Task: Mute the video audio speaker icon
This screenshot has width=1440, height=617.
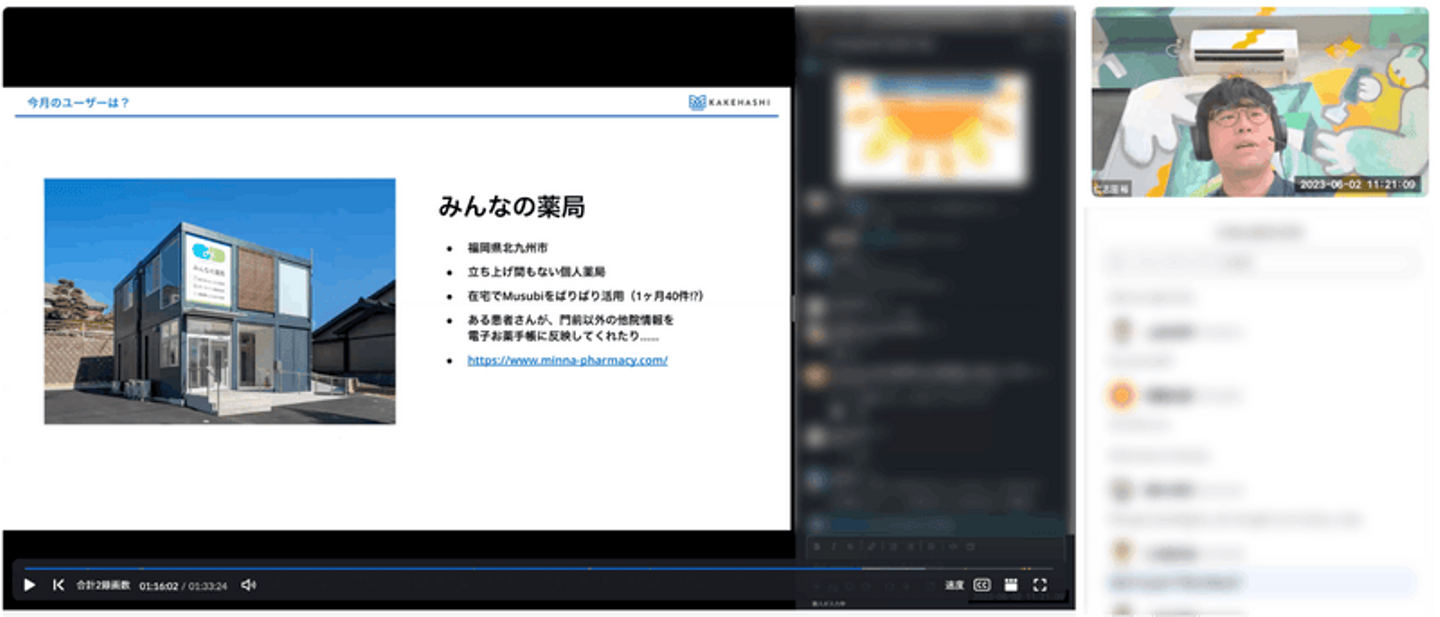Action: [x=249, y=585]
